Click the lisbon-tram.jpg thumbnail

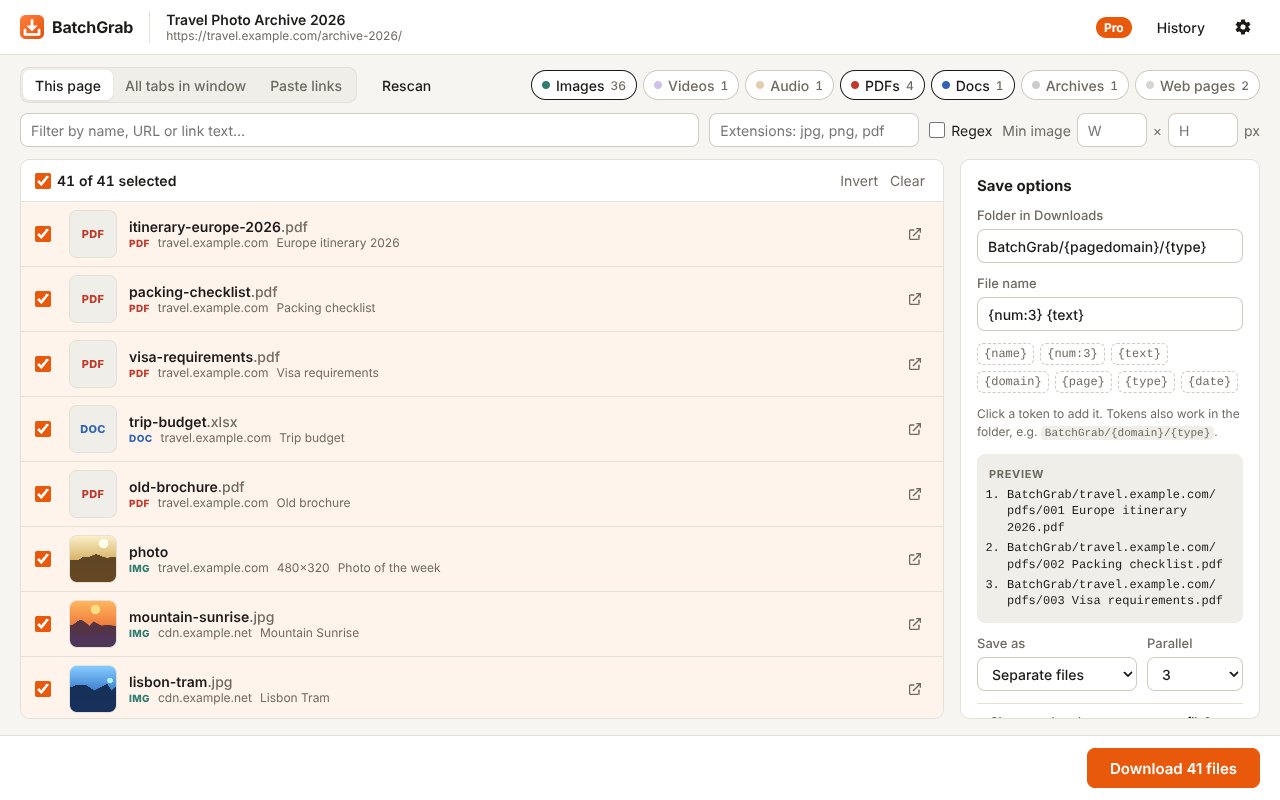[93, 689]
